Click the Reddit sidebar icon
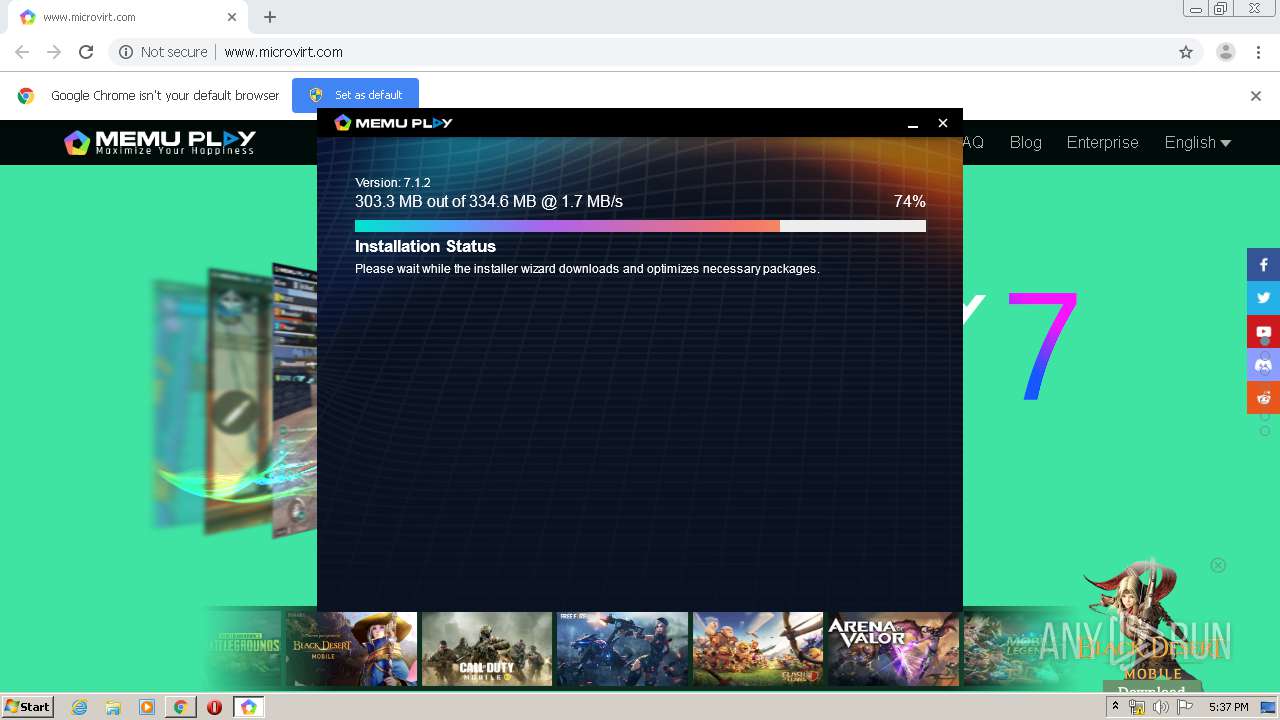Image resolution: width=1280 pixels, height=720 pixels. tap(1263, 397)
